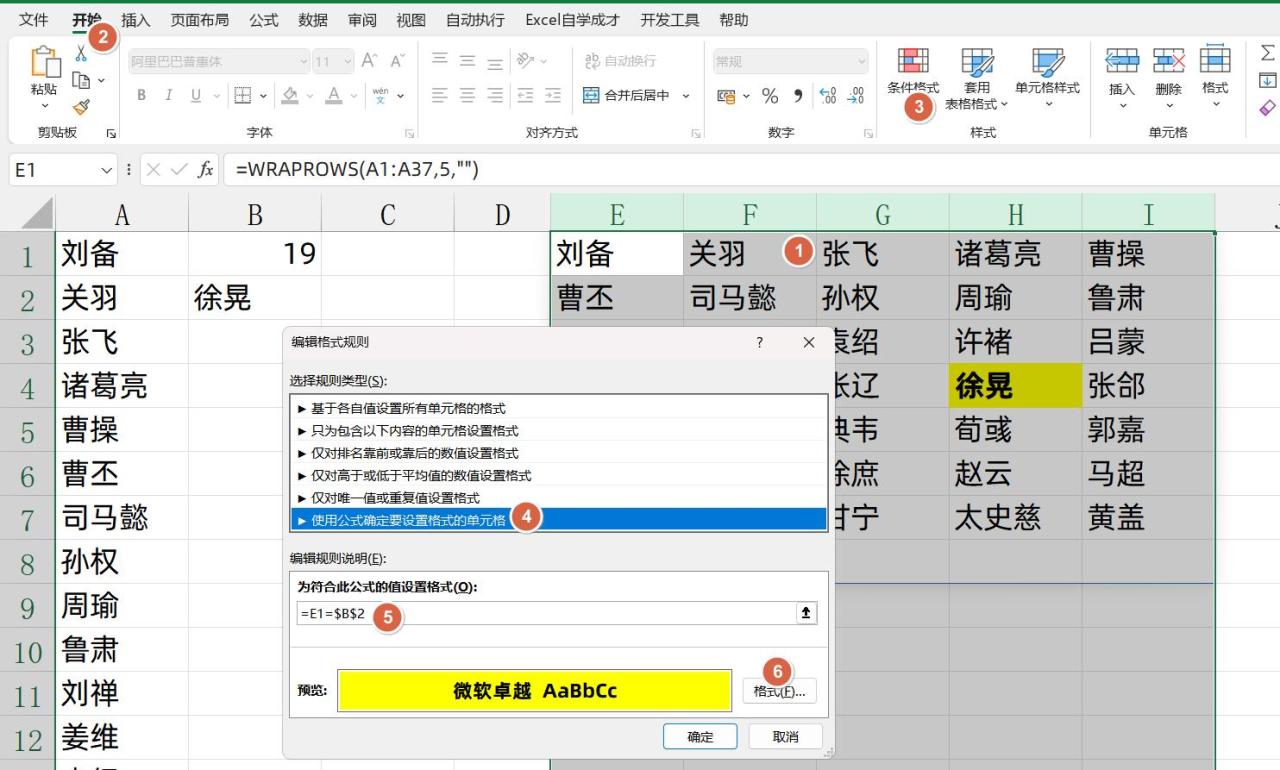Click Decrease Indent icon
Screen dimensions: 1280x770
526,96
